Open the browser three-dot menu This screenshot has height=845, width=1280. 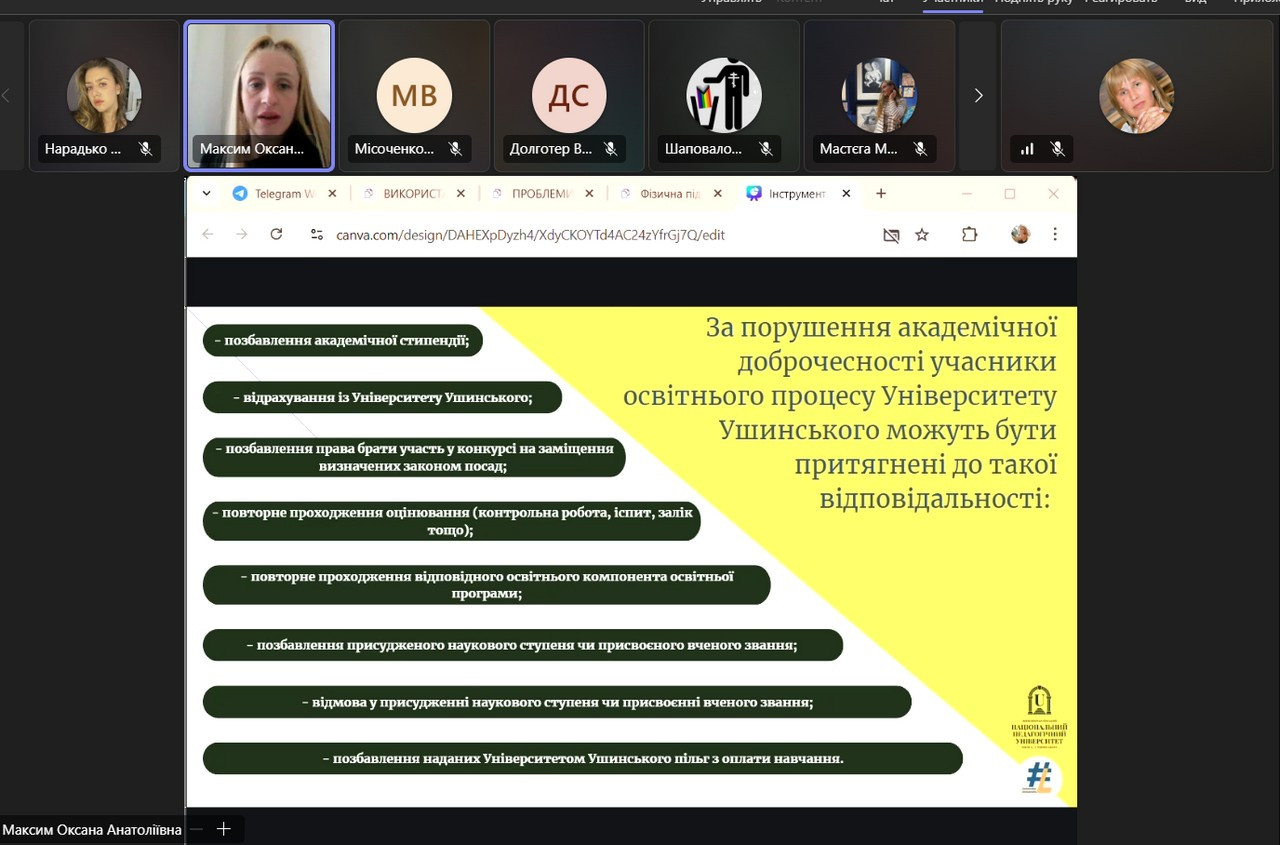point(1055,235)
